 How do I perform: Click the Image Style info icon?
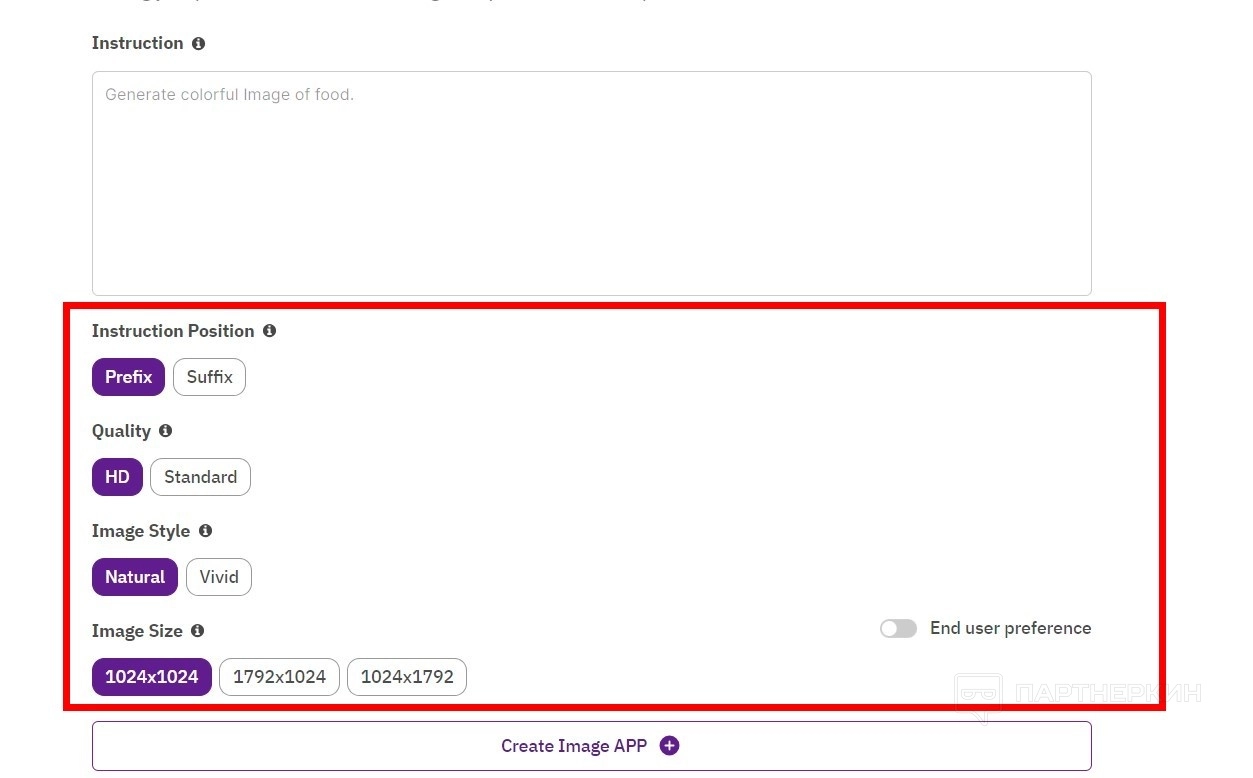205,531
